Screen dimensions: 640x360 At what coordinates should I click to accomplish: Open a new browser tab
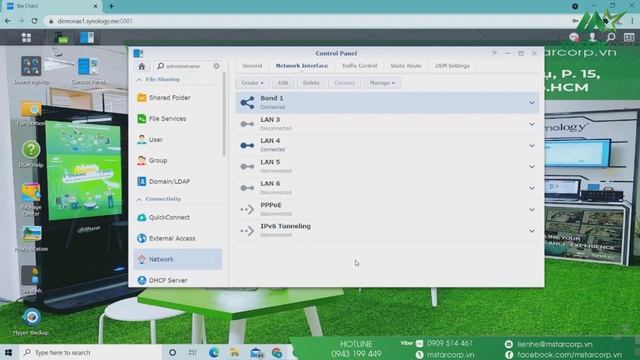[x=111, y=6]
